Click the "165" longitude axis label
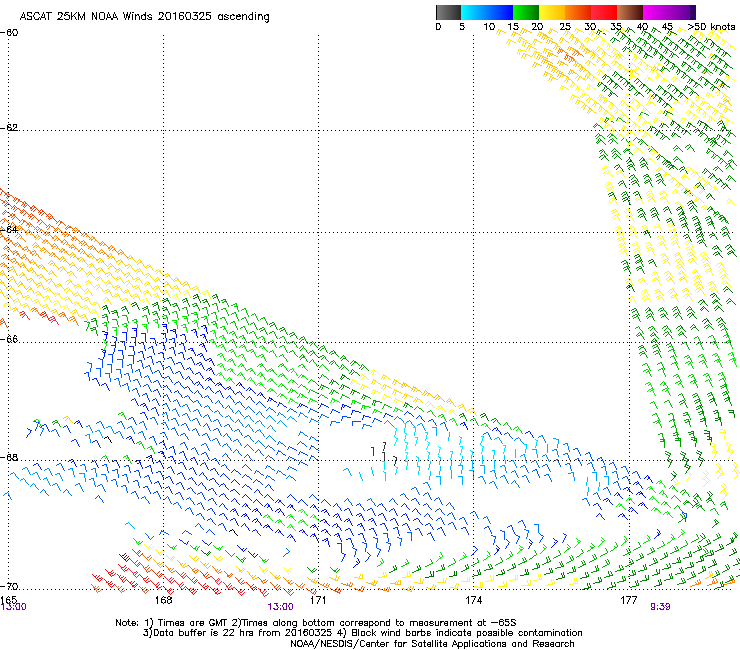Screen dimensions: 740x650 pyautogui.click(x=8, y=599)
